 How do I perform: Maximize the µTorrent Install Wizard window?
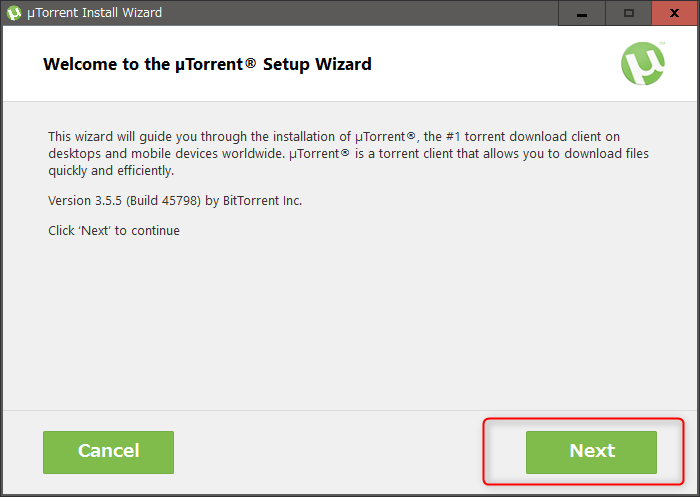click(629, 13)
